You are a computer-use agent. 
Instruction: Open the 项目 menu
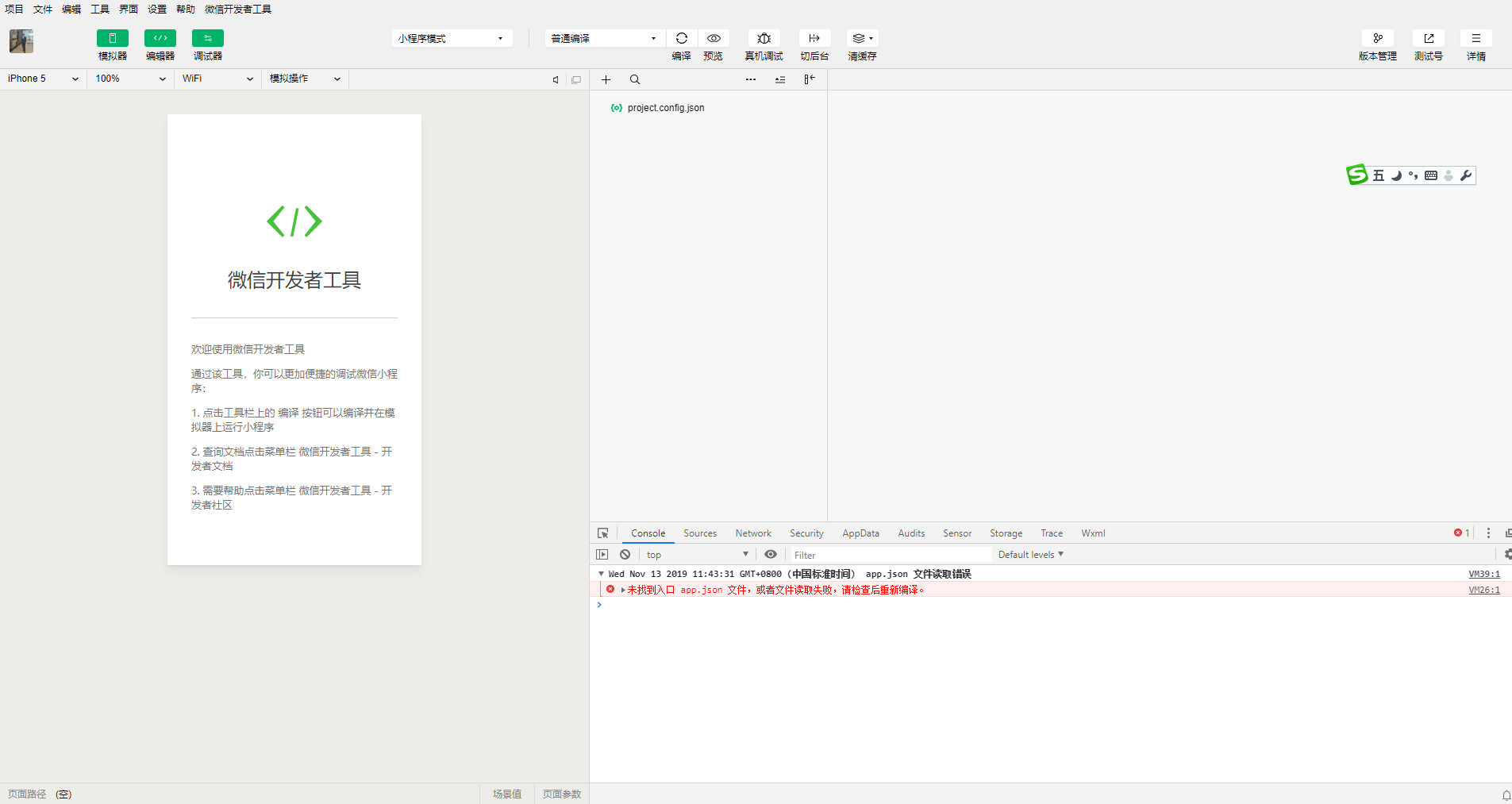point(14,10)
